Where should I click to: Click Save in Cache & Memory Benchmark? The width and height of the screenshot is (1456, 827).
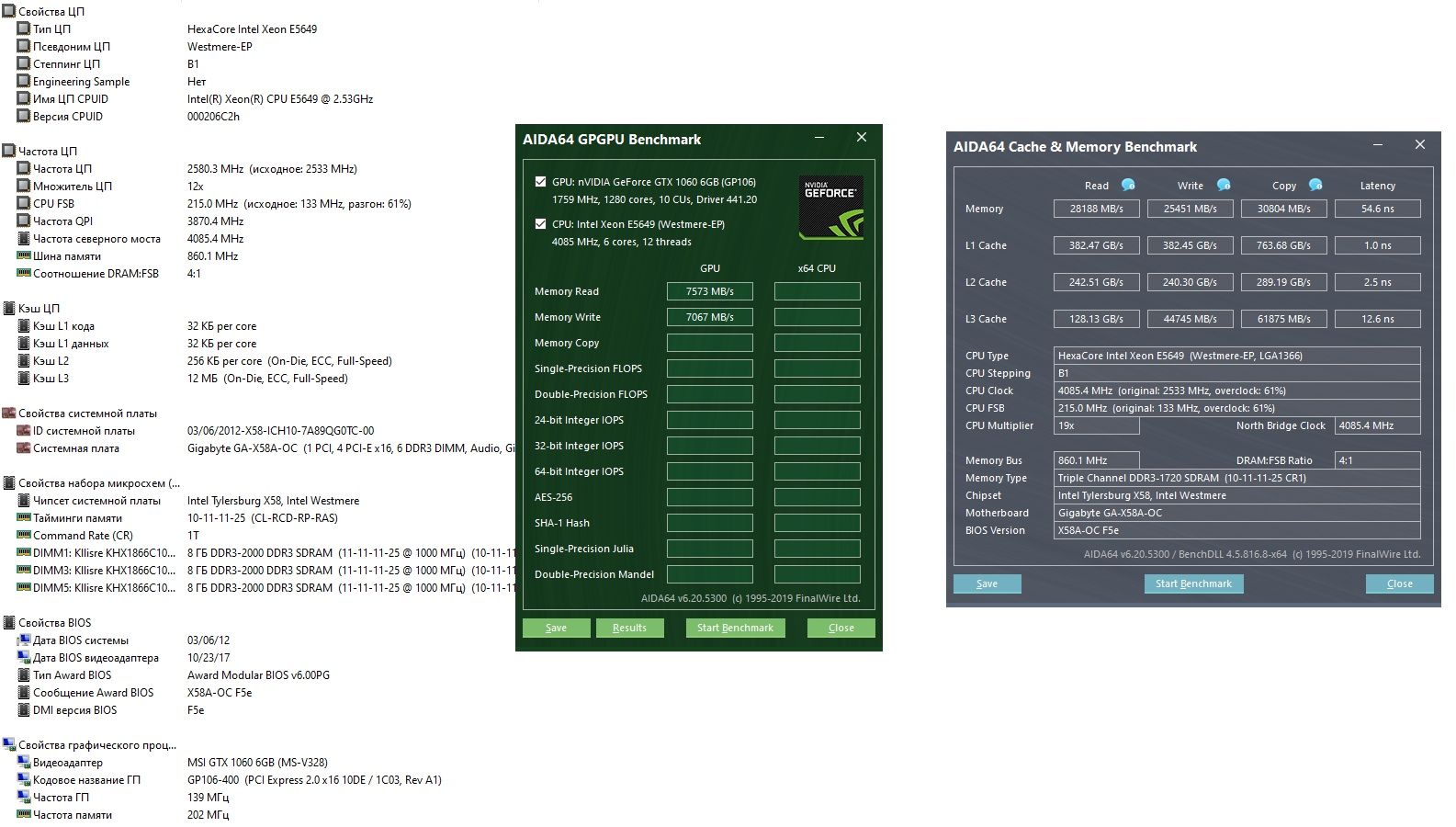987,583
